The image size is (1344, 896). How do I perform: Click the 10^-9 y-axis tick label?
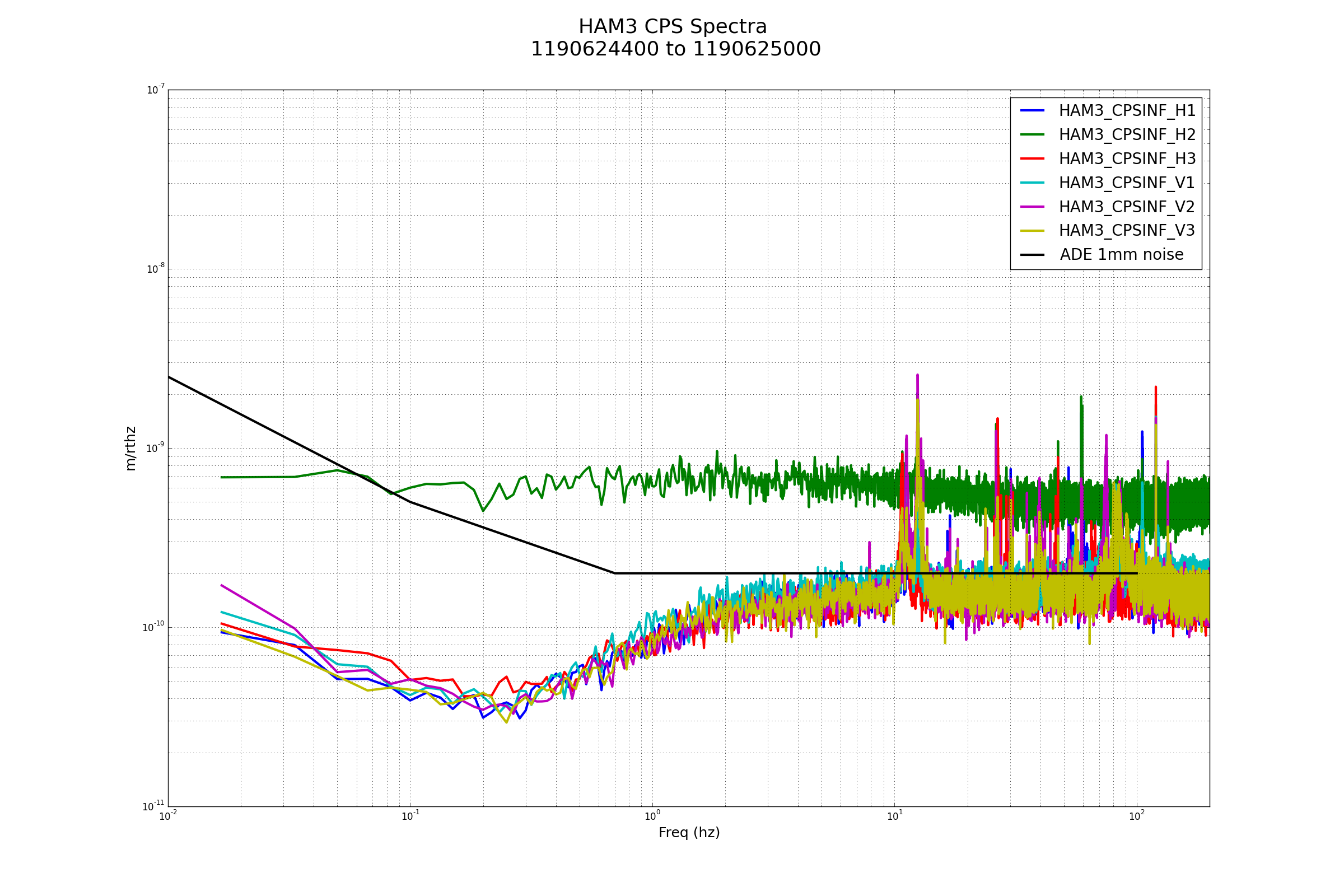pos(156,448)
